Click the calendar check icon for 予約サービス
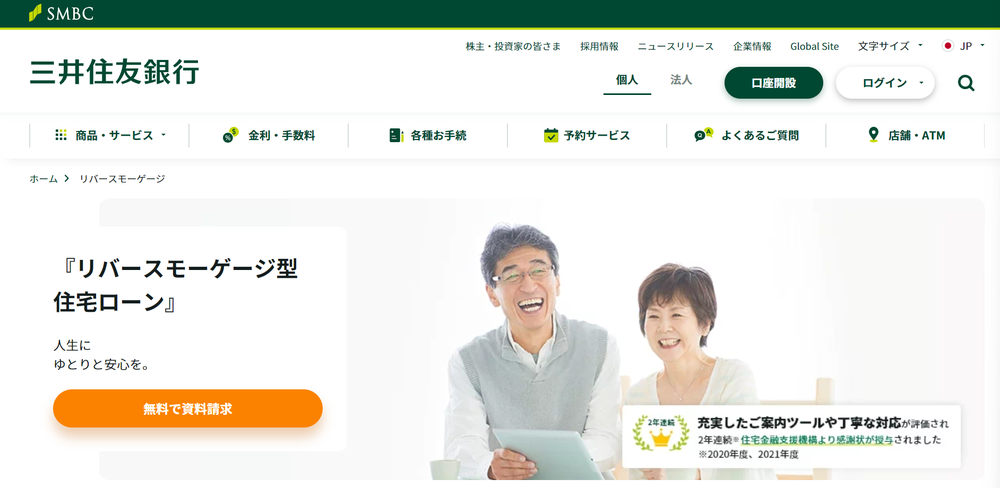Viewport: 1000px width, 488px height. 551,135
